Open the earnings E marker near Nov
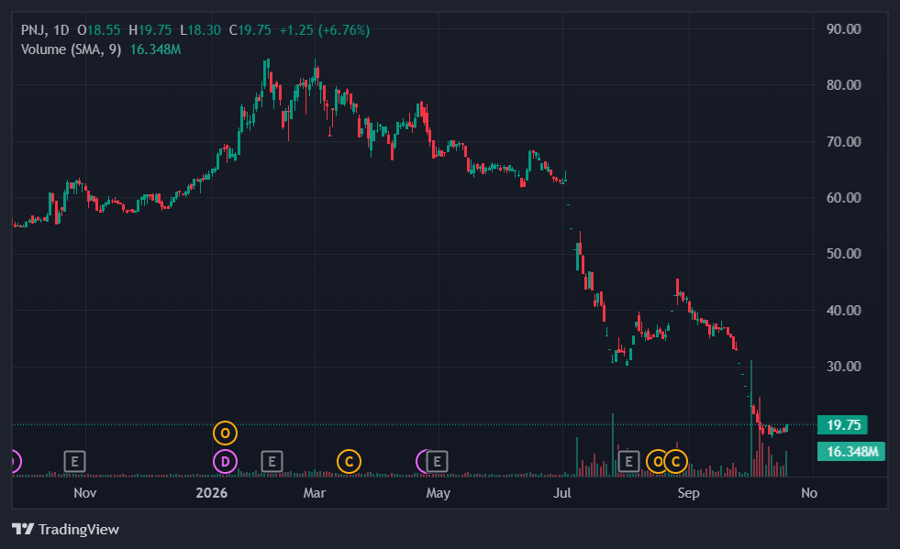Viewport: 900px width, 549px height. click(75, 461)
